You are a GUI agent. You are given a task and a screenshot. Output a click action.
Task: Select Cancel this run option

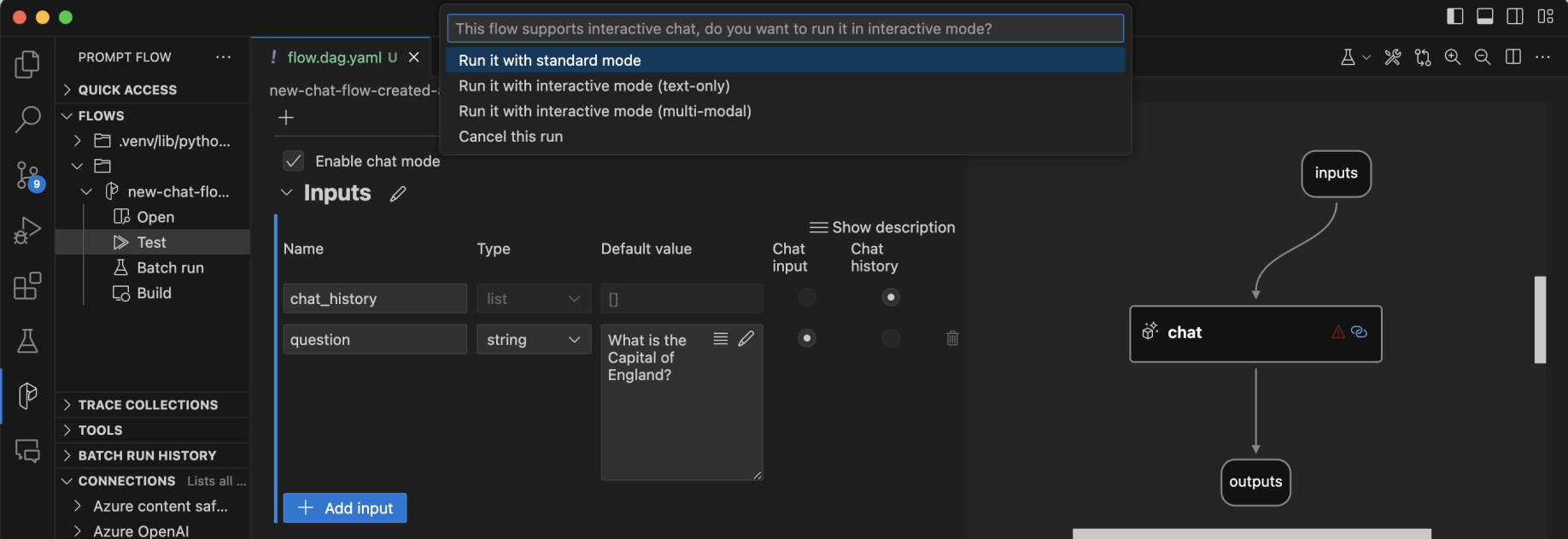(x=511, y=137)
